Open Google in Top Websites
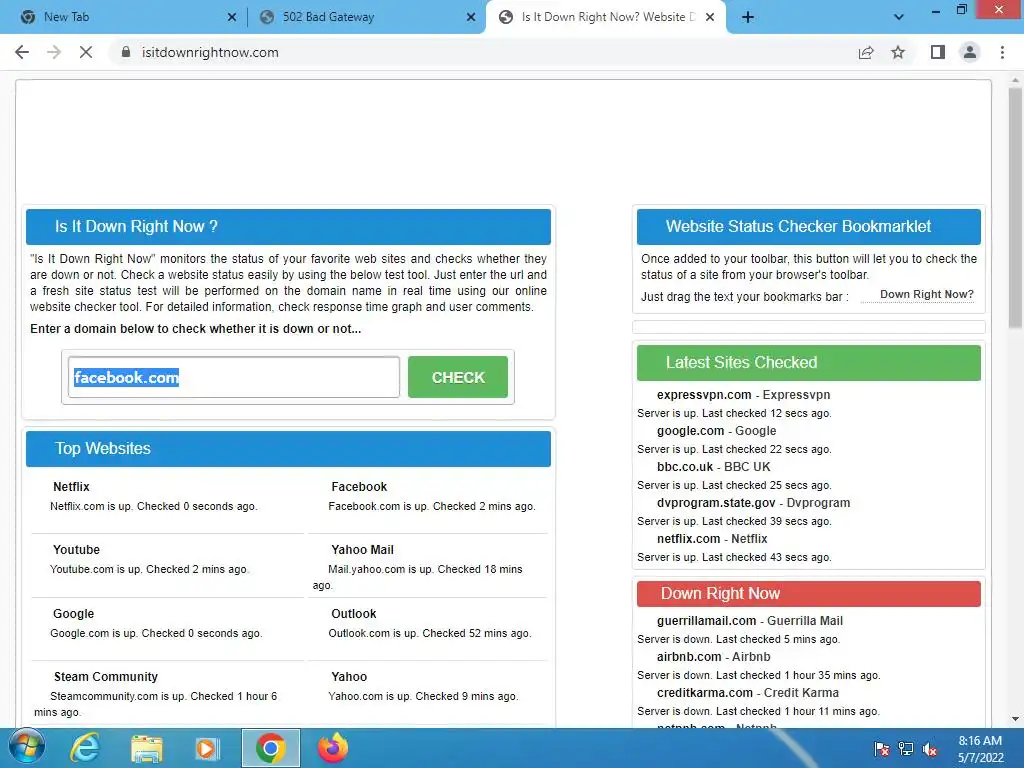This screenshot has width=1024, height=768. (x=74, y=614)
